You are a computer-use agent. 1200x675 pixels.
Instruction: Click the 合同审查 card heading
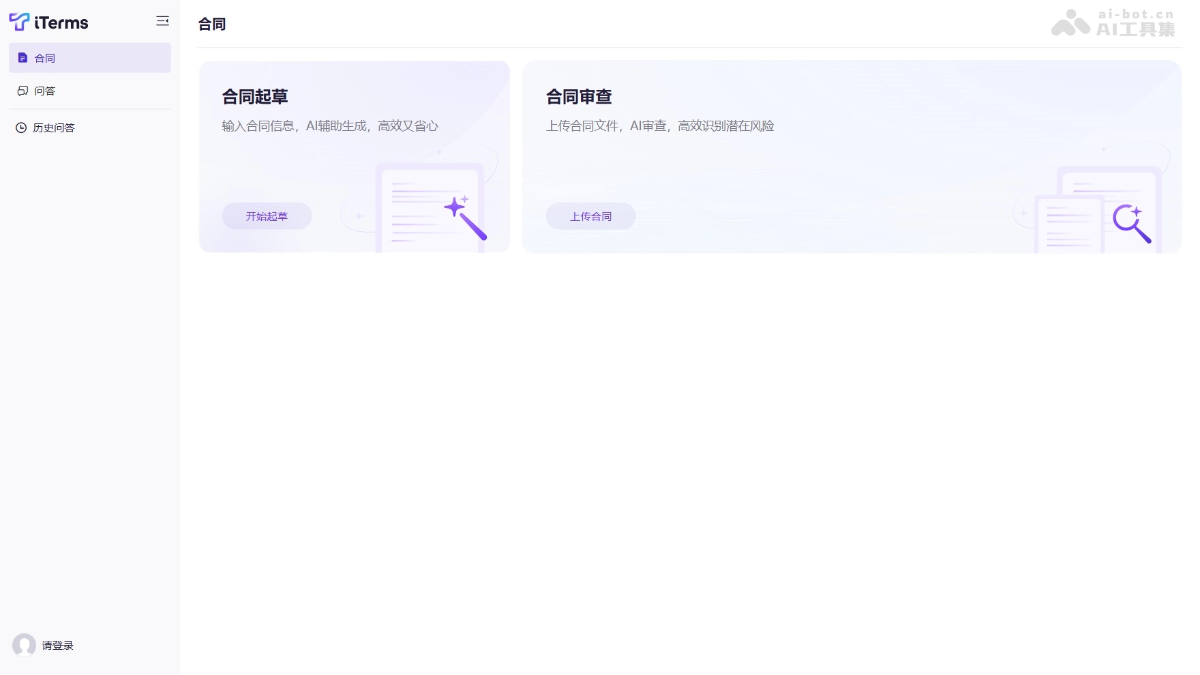coord(579,97)
